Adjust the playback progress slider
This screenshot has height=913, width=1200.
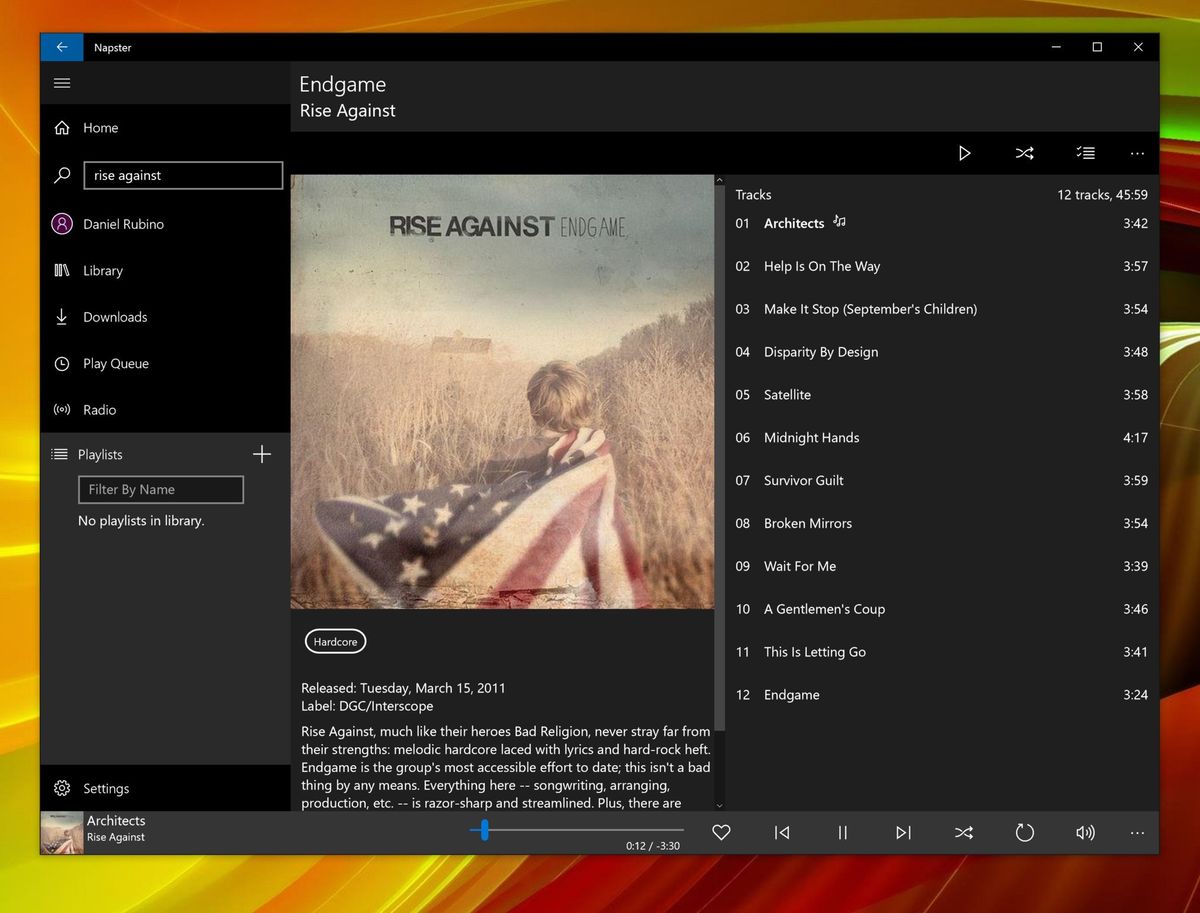[x=484, y=830]
